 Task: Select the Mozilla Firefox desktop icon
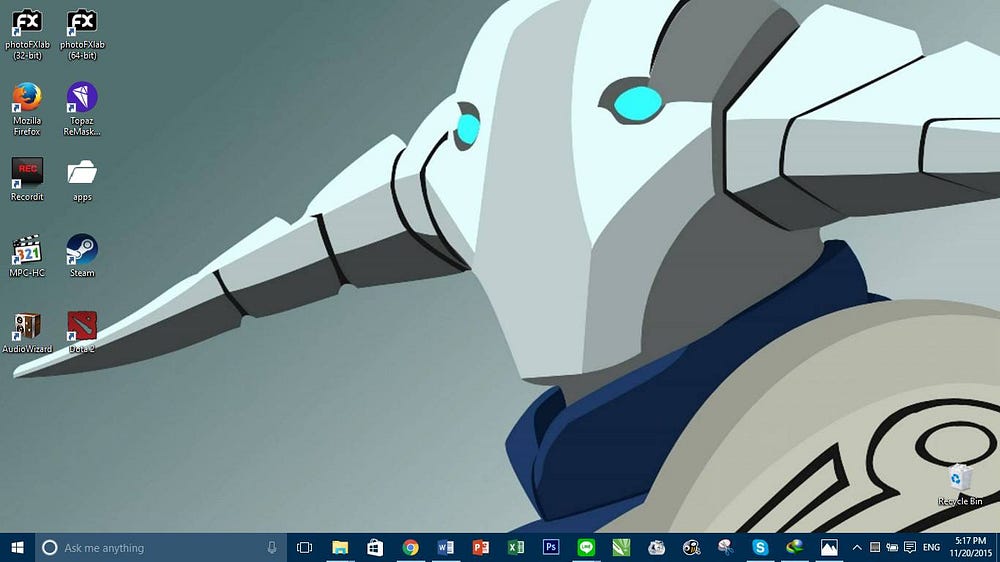click(27, 109)
